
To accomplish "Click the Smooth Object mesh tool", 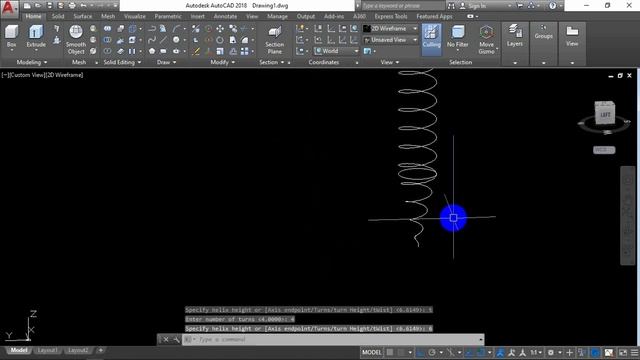I will tap(76, 39).
